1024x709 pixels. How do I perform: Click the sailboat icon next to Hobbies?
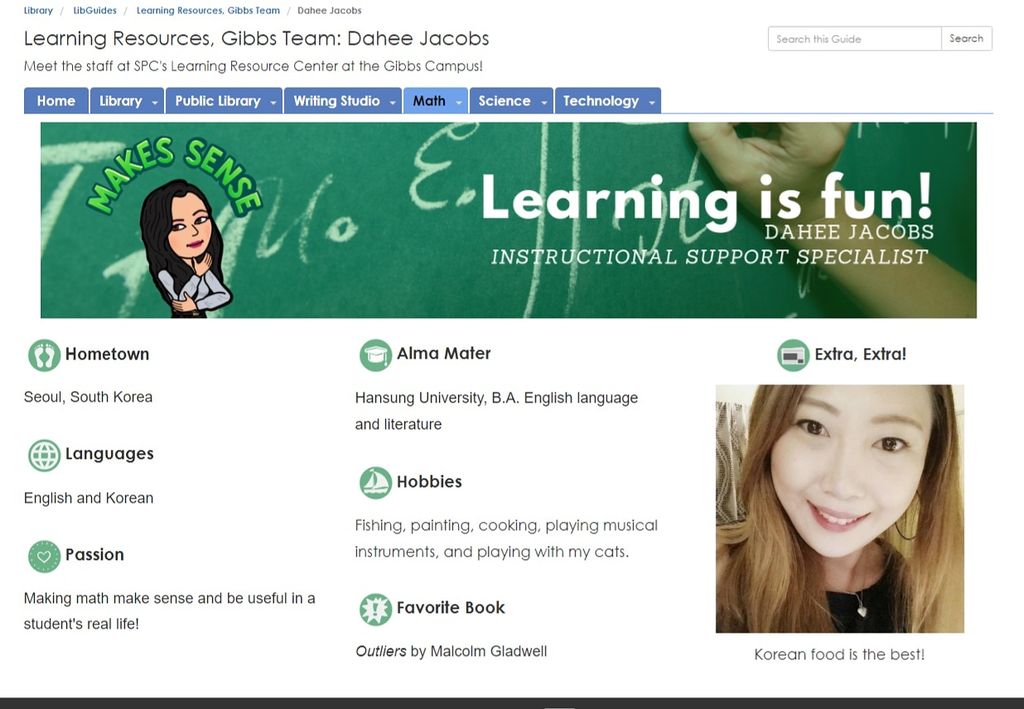click(376, 483)
